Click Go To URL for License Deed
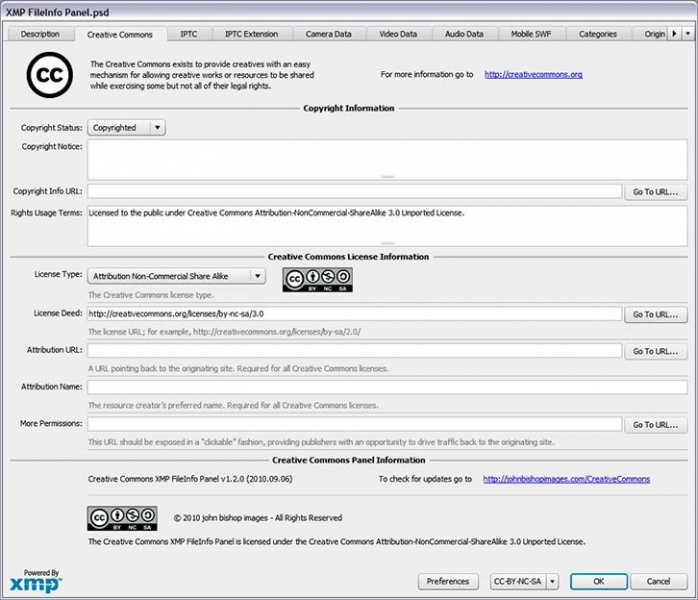This screenshot has height=600, width=698. [x=656, y=314]
